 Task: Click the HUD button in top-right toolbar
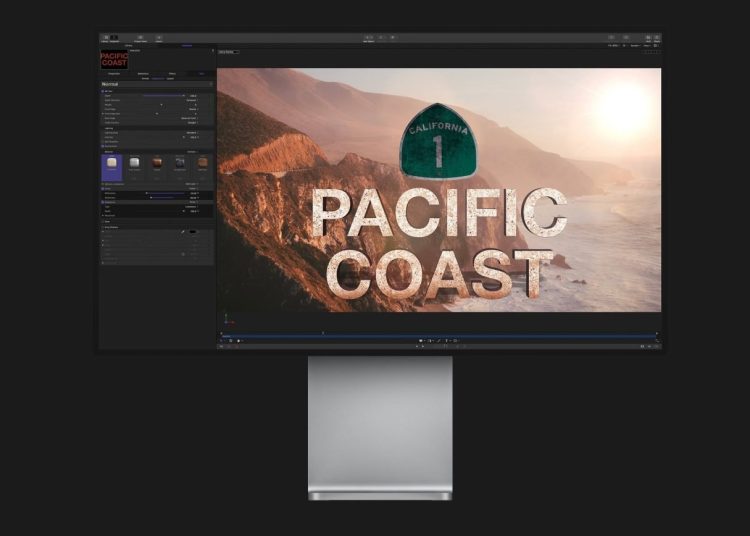pos(647,38)
